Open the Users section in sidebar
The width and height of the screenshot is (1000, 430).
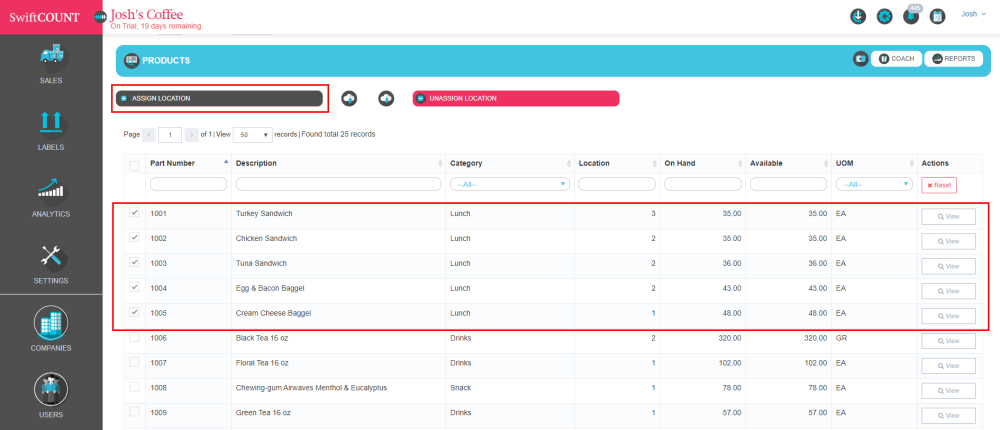point(51,396)
